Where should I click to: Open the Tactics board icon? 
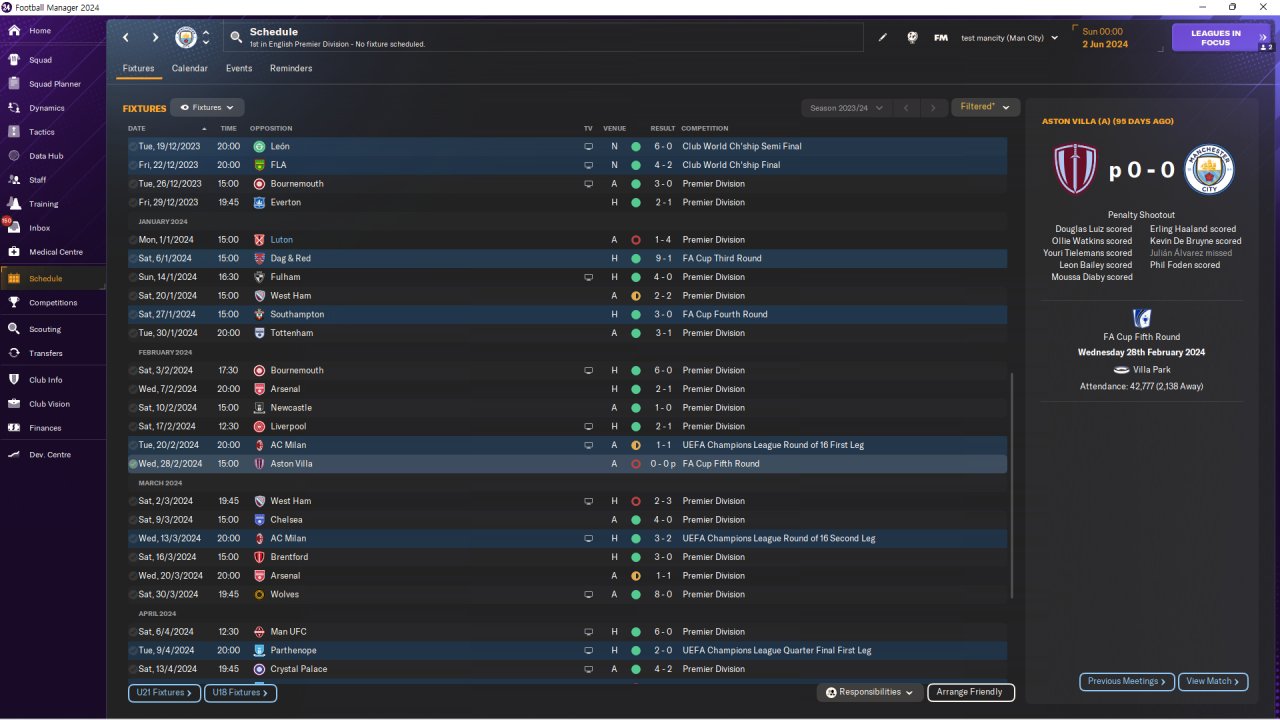tap(14, 132)
